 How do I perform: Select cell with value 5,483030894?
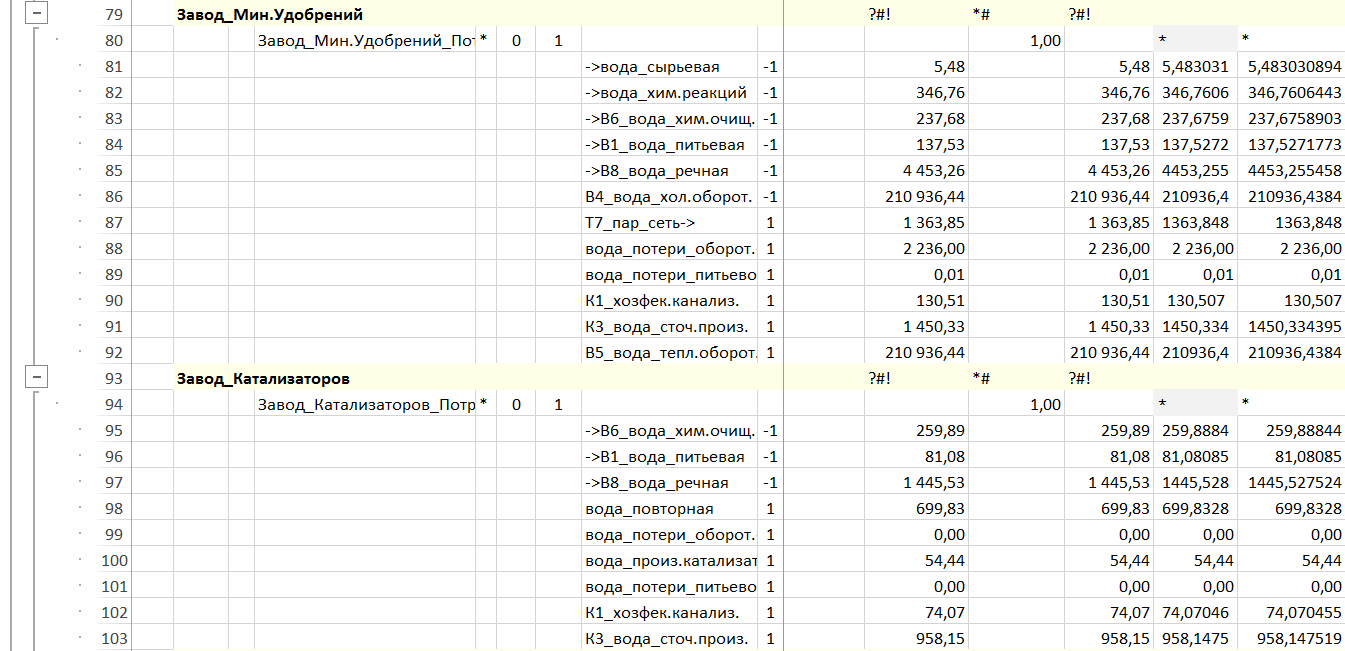(x=1291, y=67)
